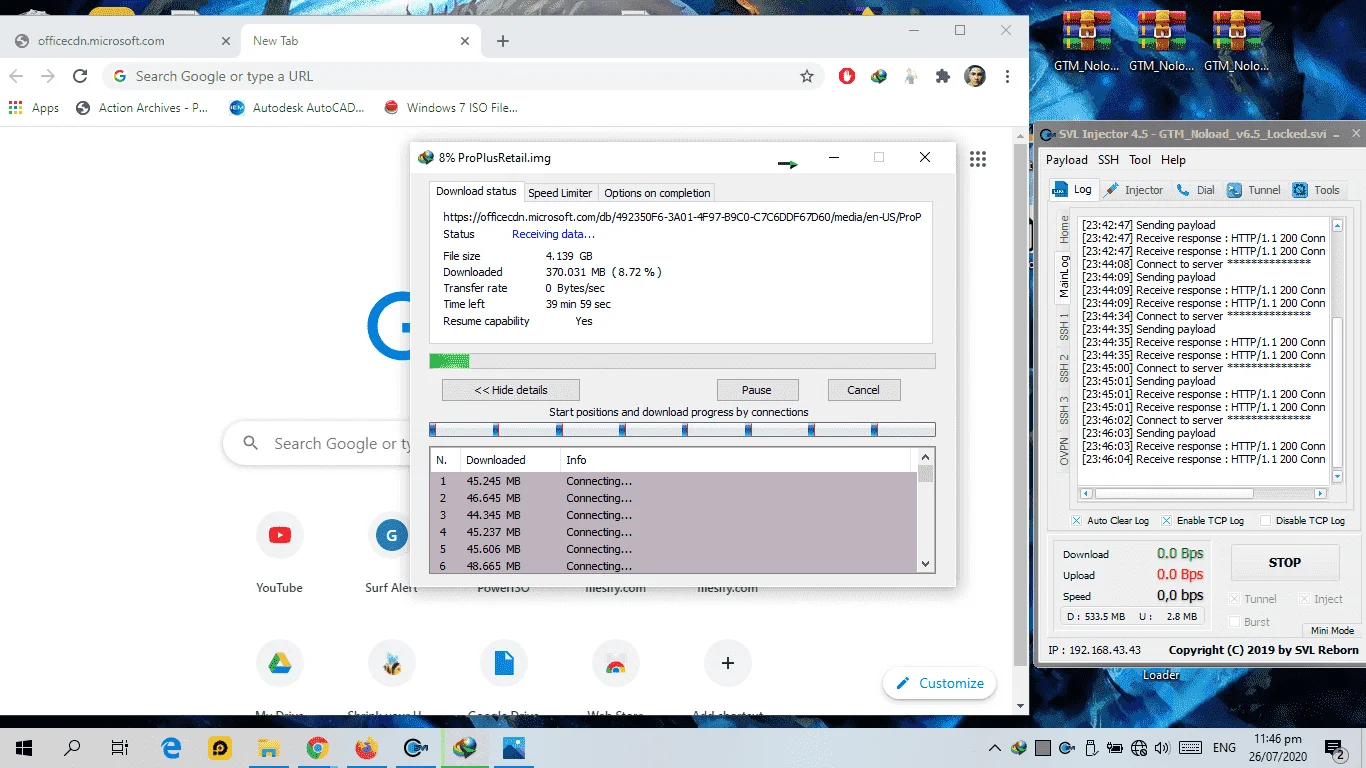This screenshot has width=1366, height=768.
Task: Open the Help menu in SVL Injector
Action: (x=1173, y=160)
